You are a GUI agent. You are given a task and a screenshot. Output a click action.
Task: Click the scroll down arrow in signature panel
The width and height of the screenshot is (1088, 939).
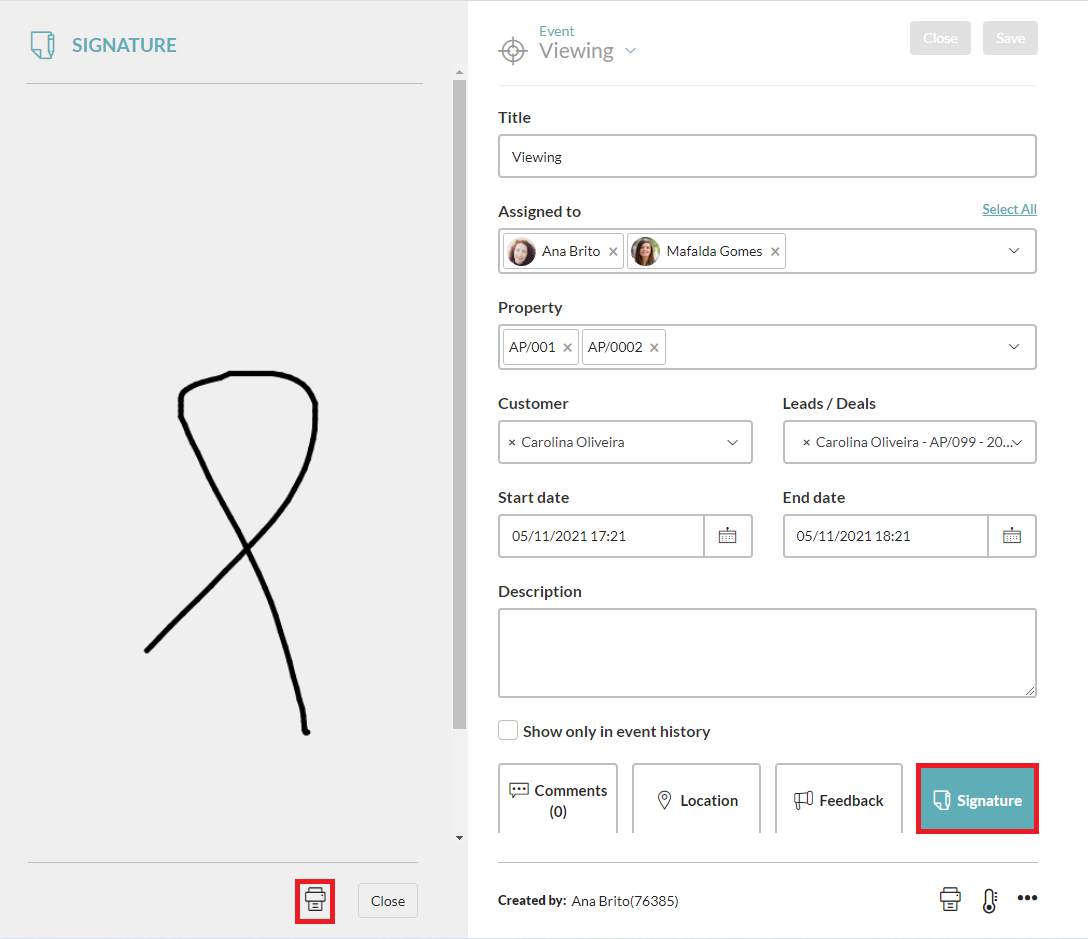click(x=459, y=838)
